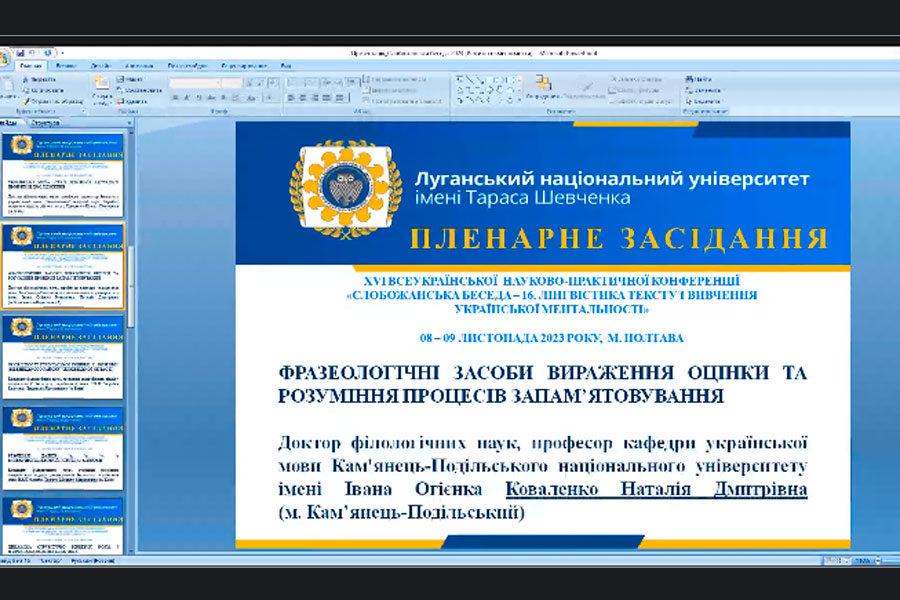Justify text in the paragraph group
The image size is (900, 600).
[327, 98]
